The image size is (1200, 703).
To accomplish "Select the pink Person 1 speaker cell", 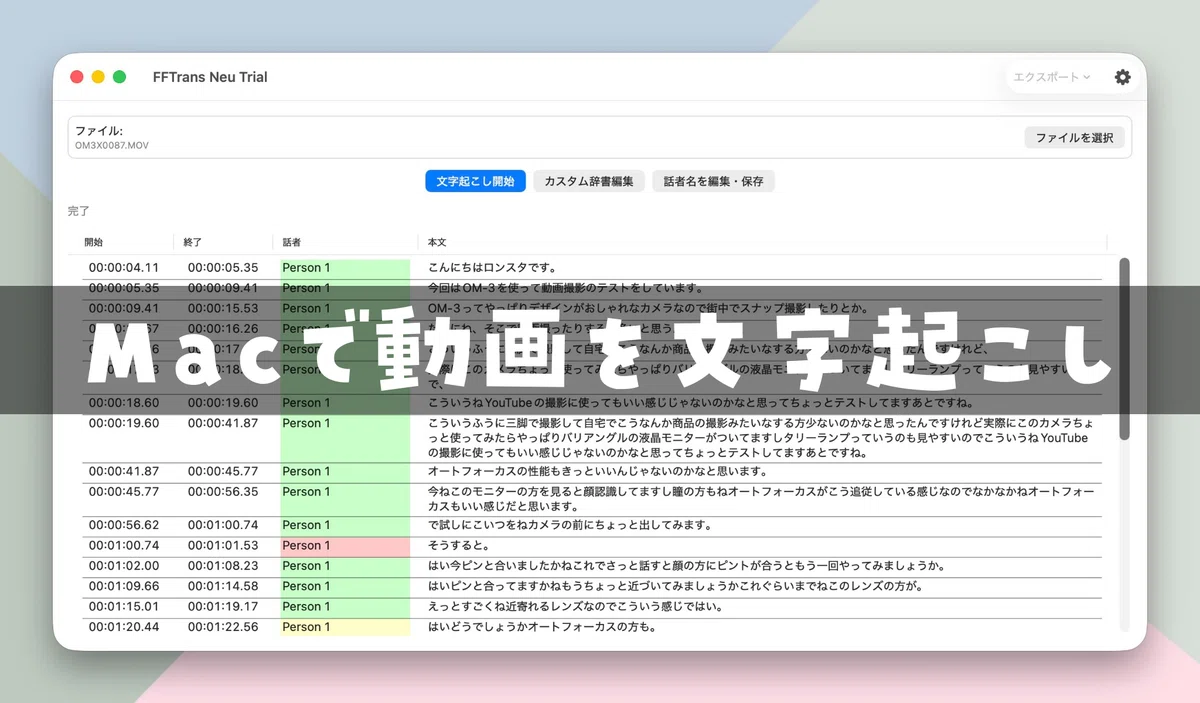I will (x=345, y=545).
